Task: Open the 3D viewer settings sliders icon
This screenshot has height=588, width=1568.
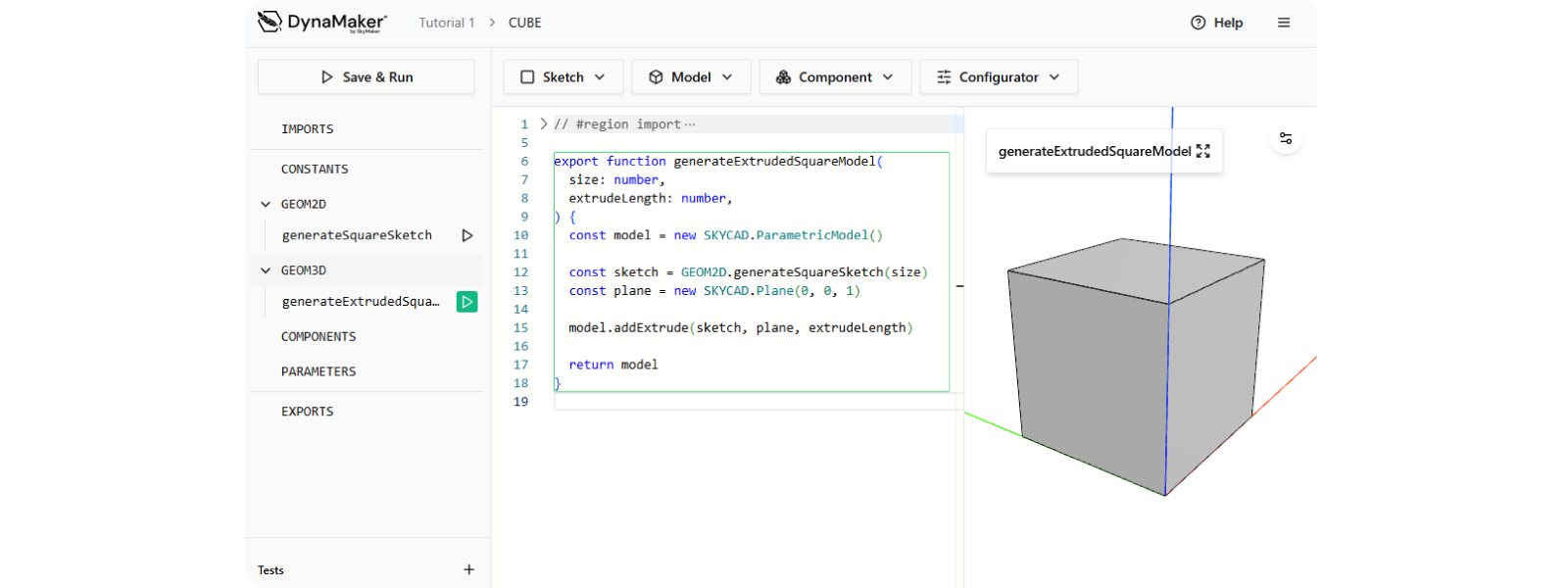Action: click(1286, 138)
